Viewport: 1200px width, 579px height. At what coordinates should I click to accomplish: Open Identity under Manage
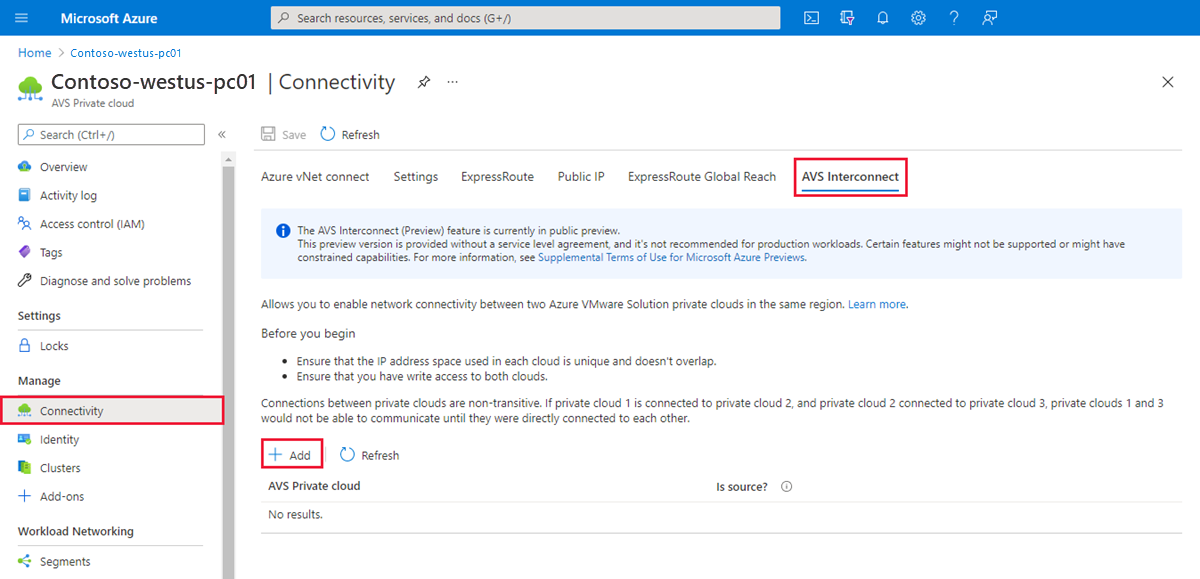pyautogui.click(x=59, y=439)
